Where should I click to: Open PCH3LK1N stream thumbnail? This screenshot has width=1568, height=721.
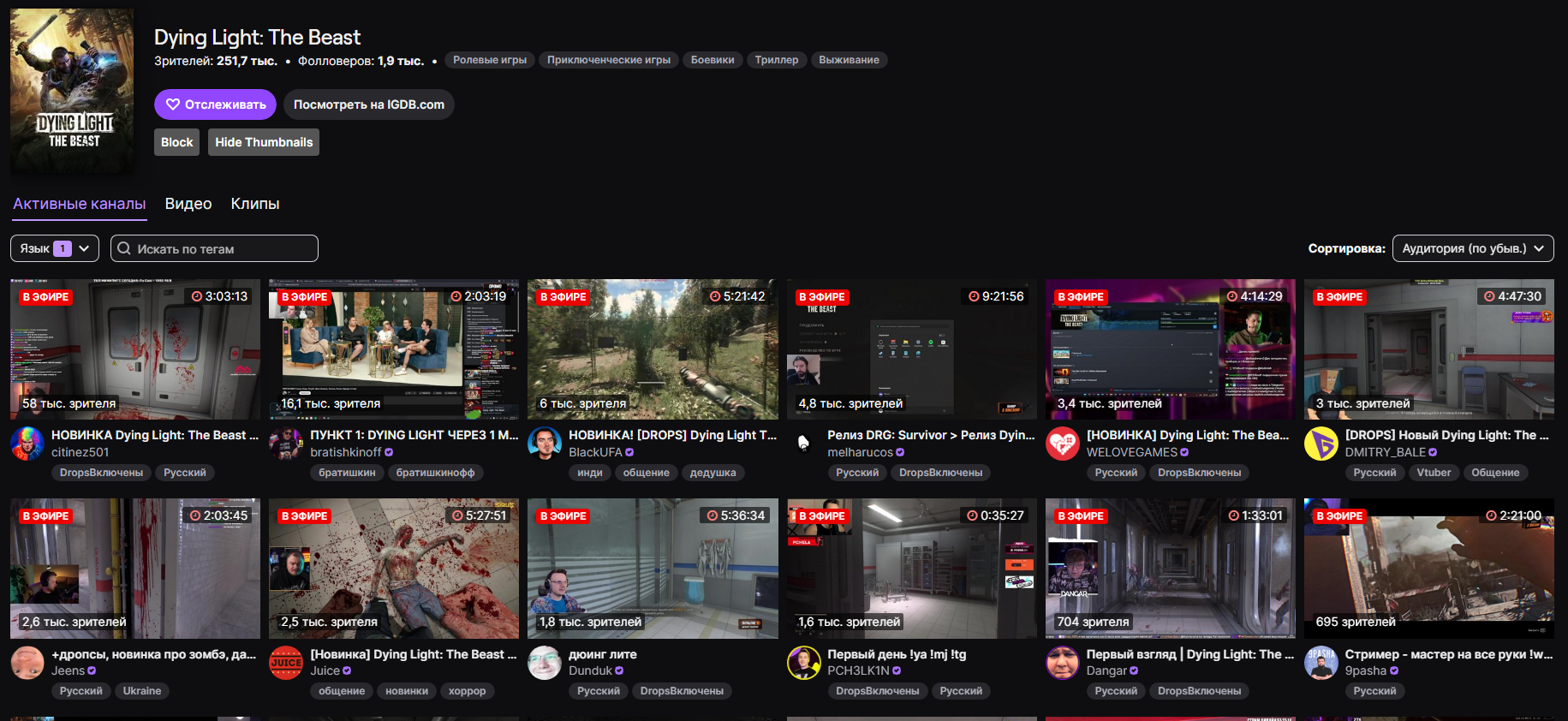[x=912, y=569]
